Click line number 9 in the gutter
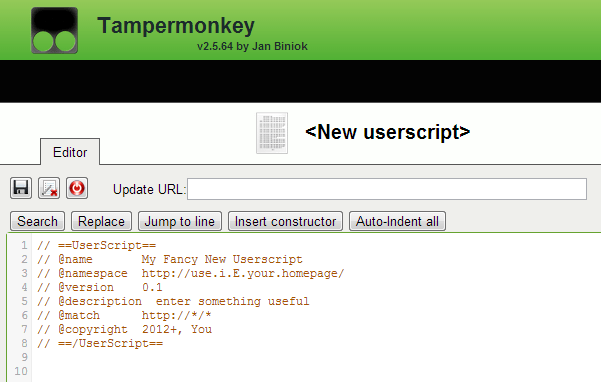 click(25, 357)
